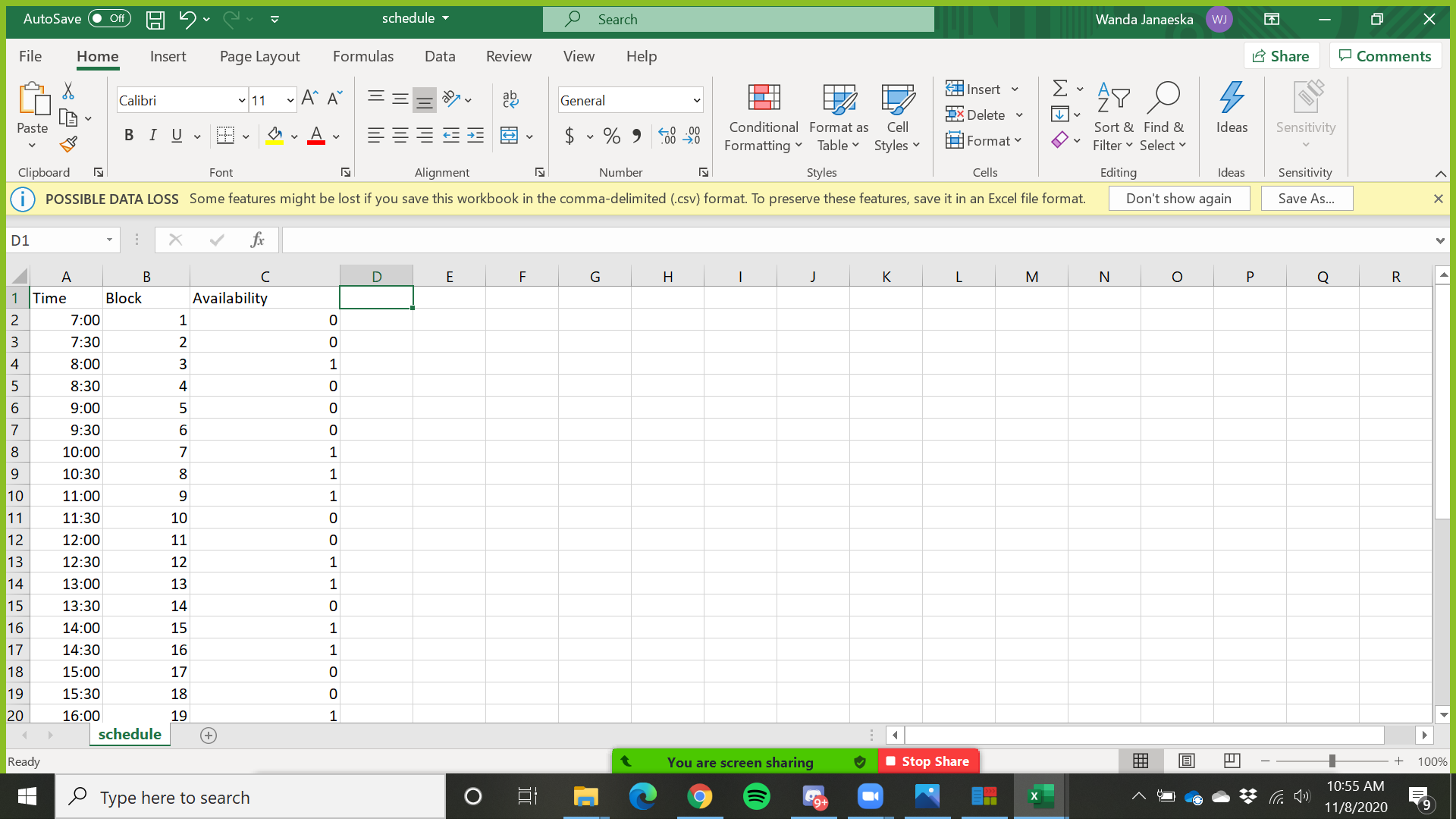Open the Name Box dropdown arrow
Image resolution: width=1456 pixels, height=825 pixels.
pos(109,240)
